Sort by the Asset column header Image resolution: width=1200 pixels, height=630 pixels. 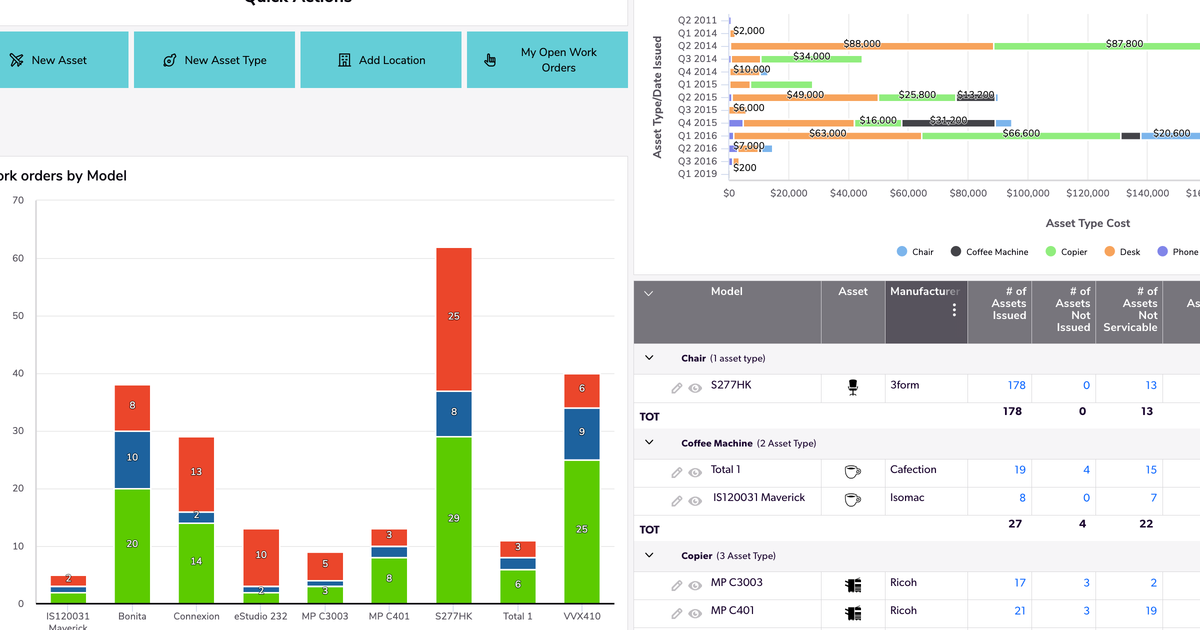point(853,292)
